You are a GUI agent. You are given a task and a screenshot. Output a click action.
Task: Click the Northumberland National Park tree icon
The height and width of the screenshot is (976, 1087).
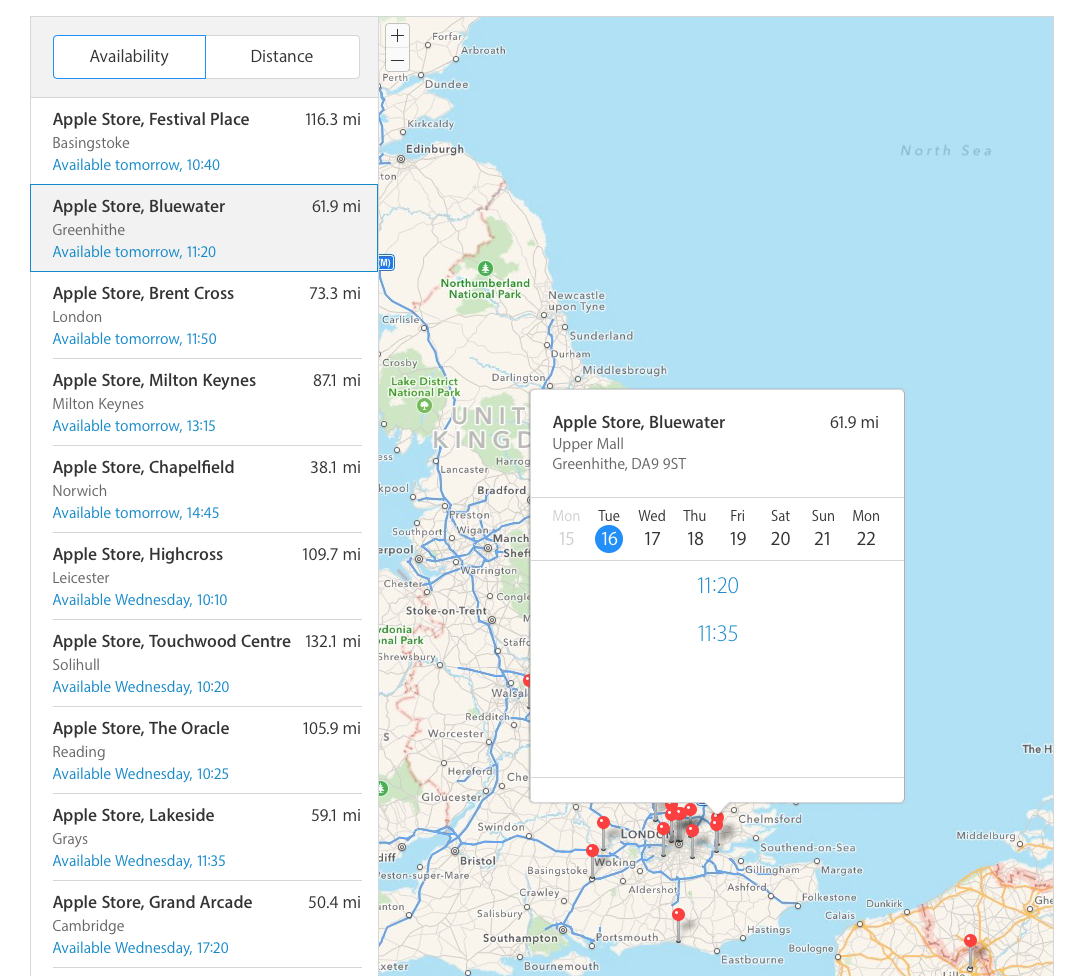click(x=485, y=268)
